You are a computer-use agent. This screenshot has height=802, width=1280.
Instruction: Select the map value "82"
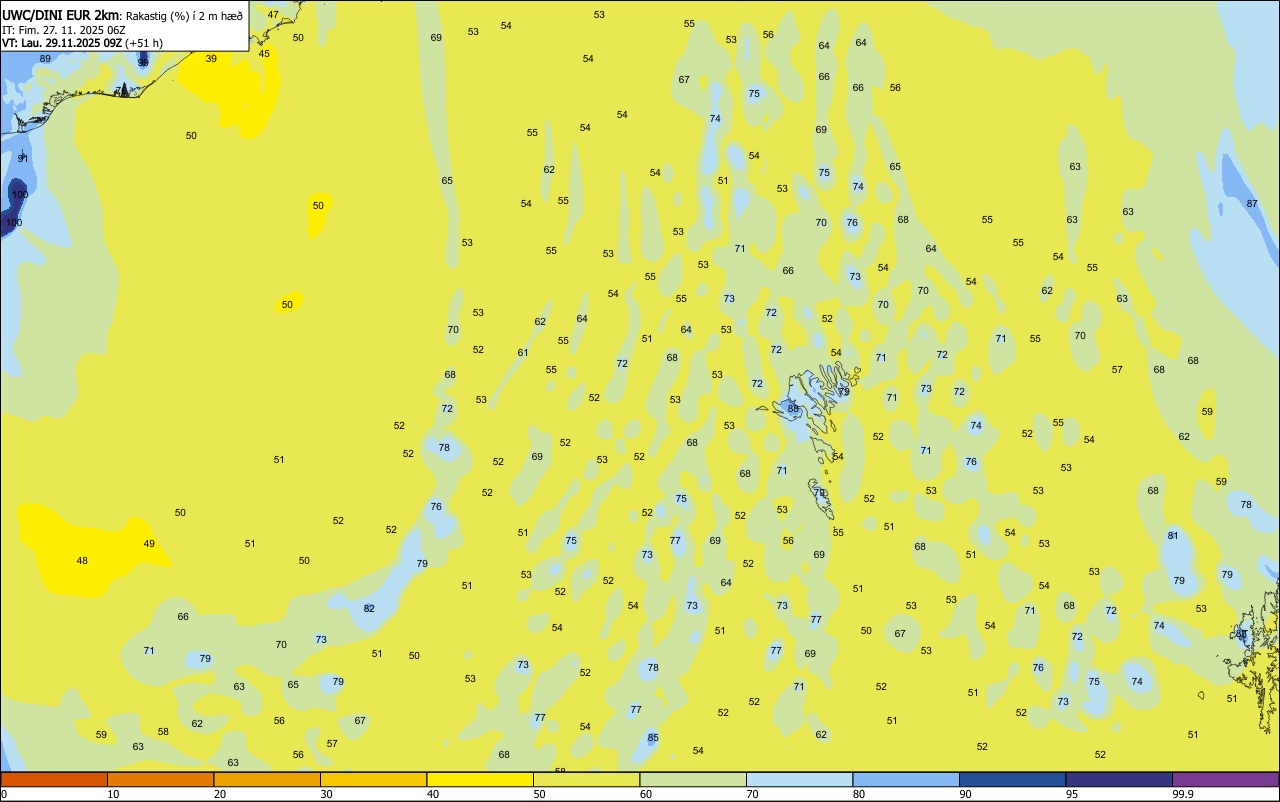[369, 609]
